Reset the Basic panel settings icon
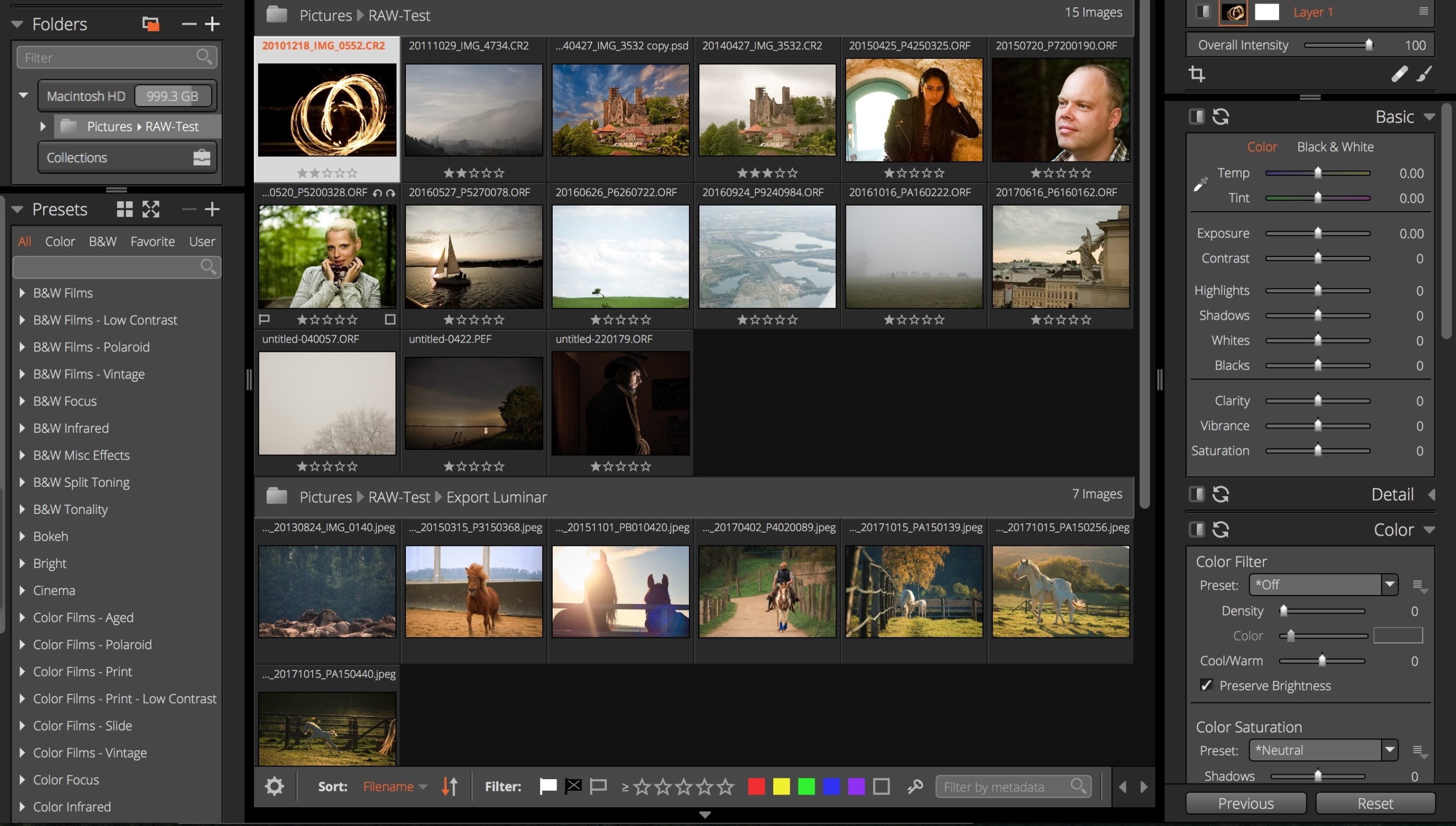Screen dimensions: 1456x826 coord(1221,117)
